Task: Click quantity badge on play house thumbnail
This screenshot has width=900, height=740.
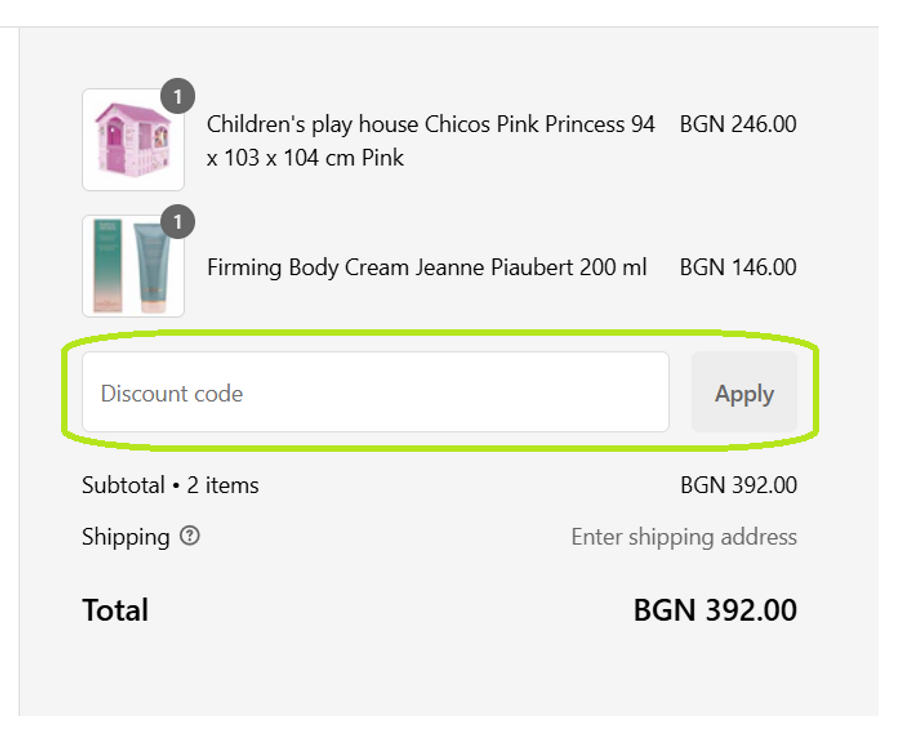Action: 177,96
